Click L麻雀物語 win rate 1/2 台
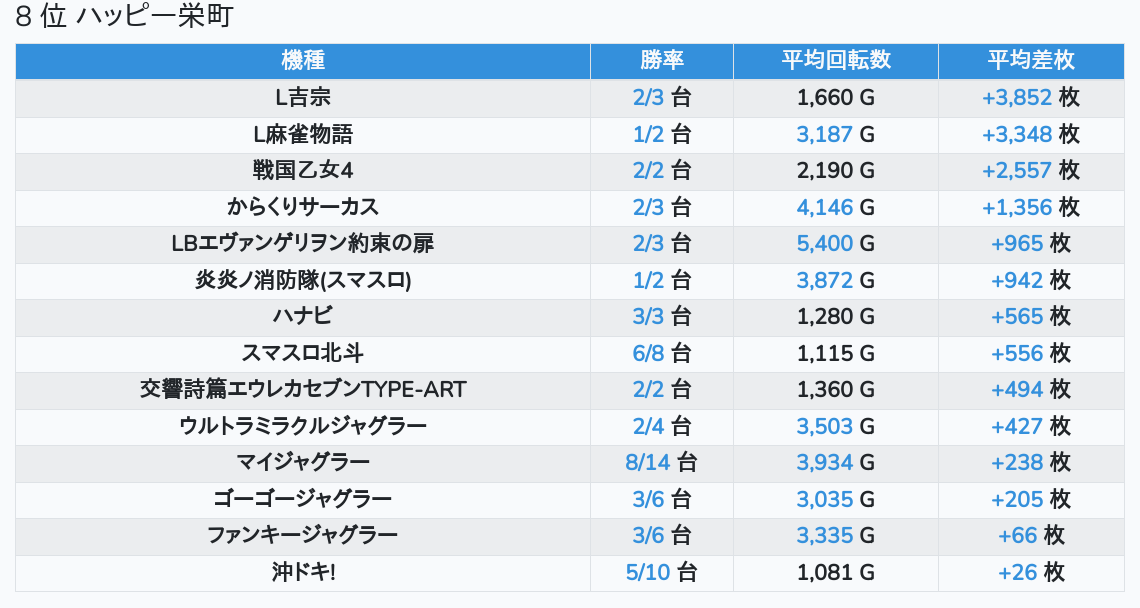Screen dimensions: 1140x608 (662, 134)
